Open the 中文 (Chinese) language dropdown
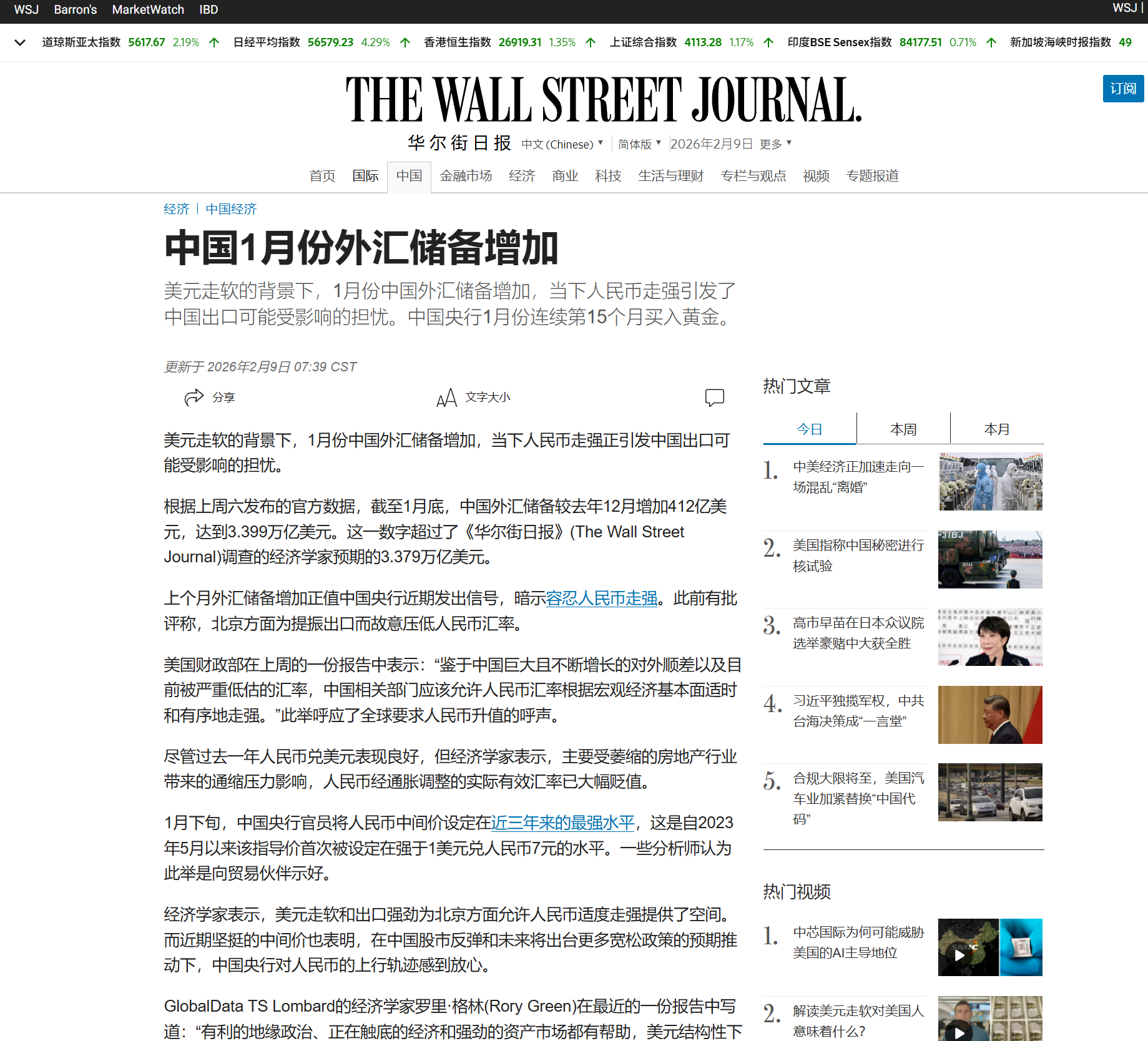The width and height of the screenshot is (1148, 1041). point(562,144)
